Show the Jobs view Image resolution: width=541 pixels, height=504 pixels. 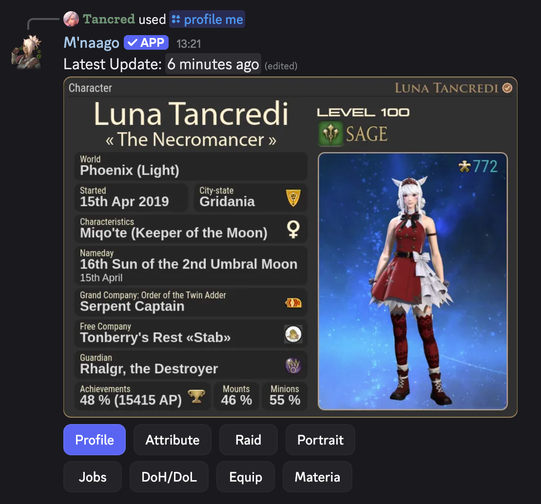click(92, 477)
